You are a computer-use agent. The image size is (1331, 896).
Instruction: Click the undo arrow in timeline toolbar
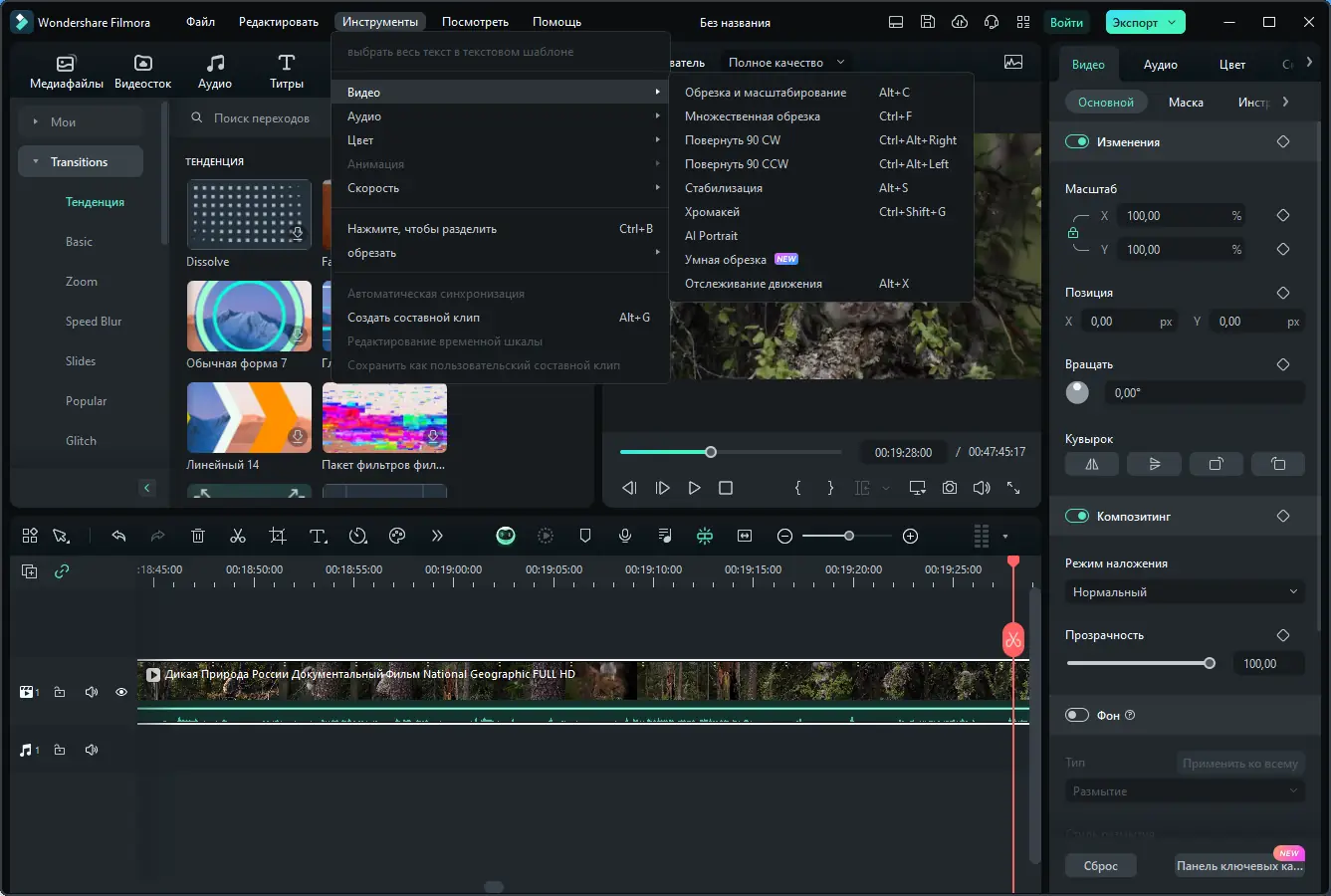118,537
